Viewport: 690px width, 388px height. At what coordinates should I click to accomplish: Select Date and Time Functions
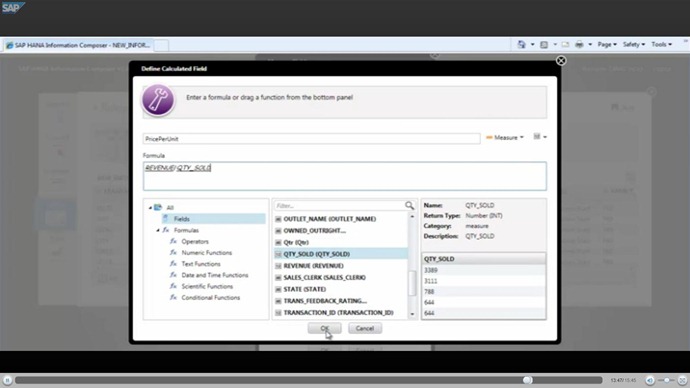pyautogui.click(x=215, y=275)
